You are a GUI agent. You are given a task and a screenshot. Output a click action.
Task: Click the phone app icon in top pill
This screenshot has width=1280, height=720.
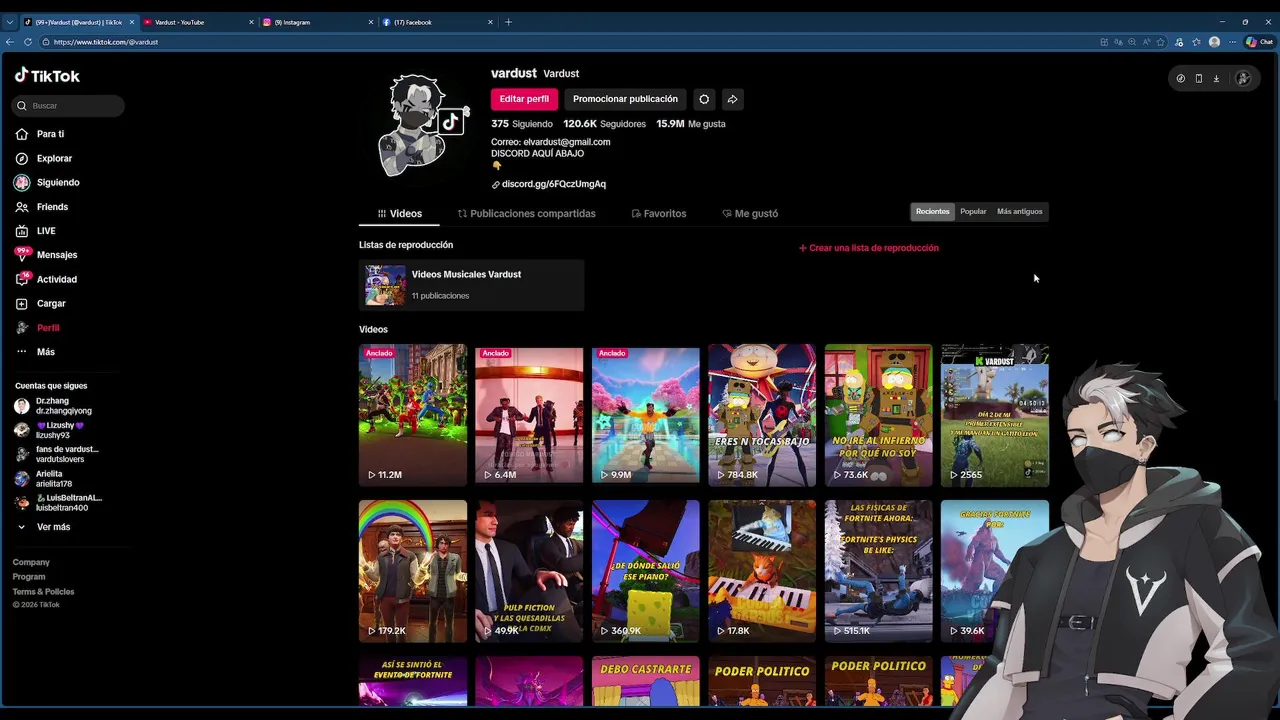pyautogui.click(x=1198, y=78)
